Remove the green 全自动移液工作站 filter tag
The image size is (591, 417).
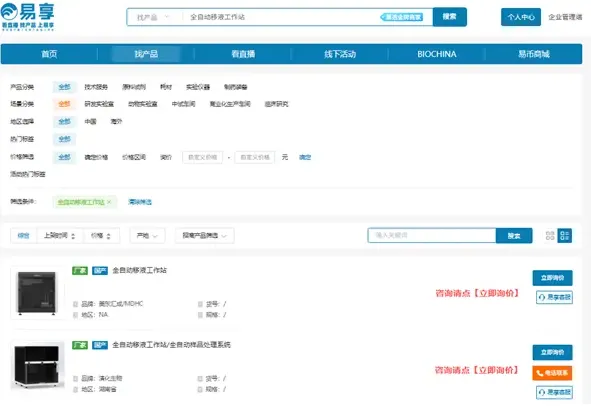[x=109, y=202]
